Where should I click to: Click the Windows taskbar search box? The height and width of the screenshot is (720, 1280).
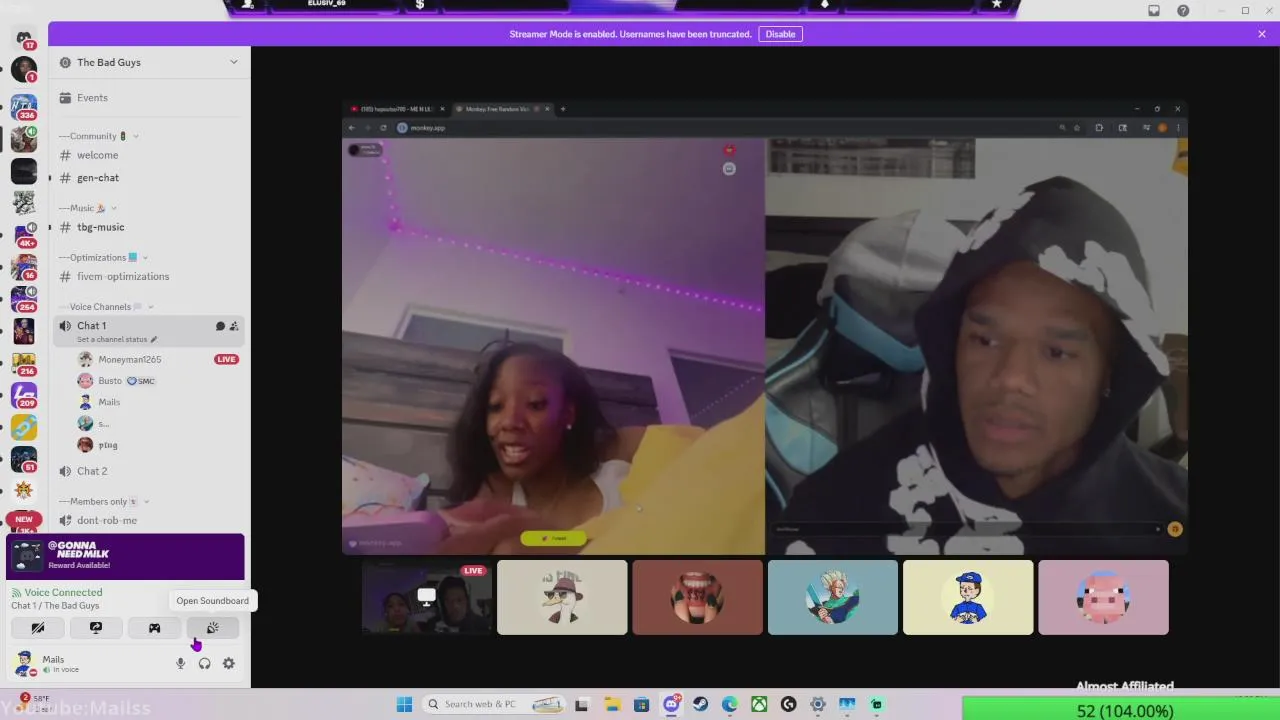tap(492, 704)
